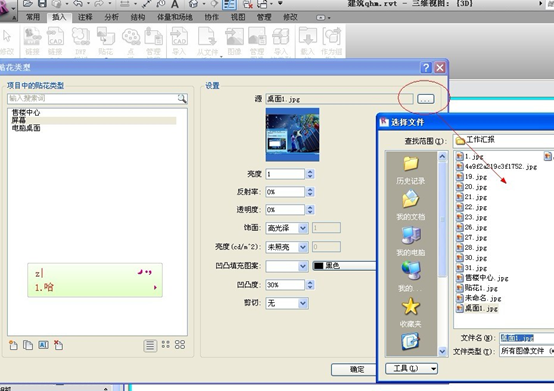Click the delete decal type icon
The height and width of the screenshot is (391, 554).
click(58, 345)
